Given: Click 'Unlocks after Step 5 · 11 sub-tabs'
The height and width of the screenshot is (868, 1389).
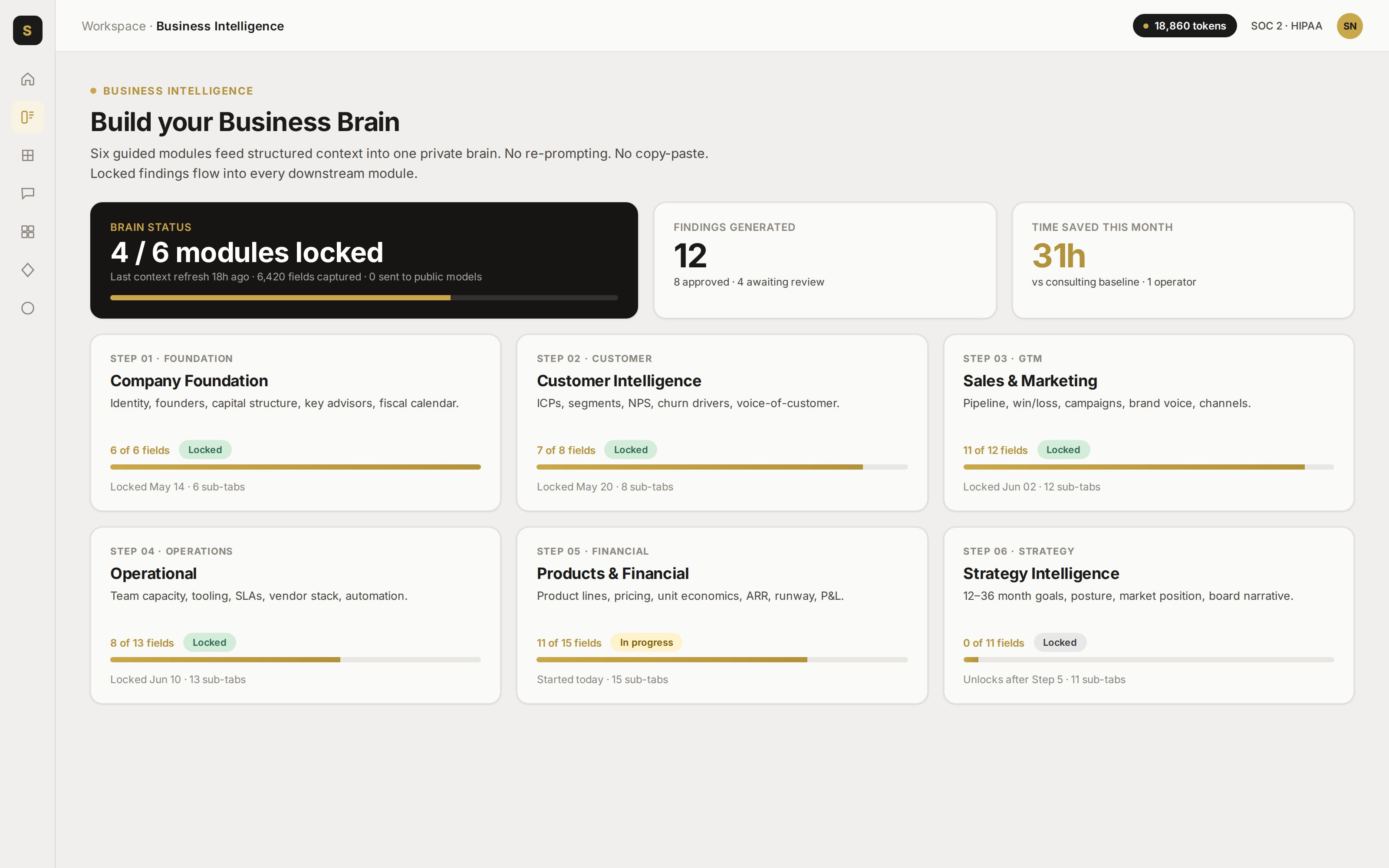Looking at the screenshot, I should click(x=1044, y=679).
